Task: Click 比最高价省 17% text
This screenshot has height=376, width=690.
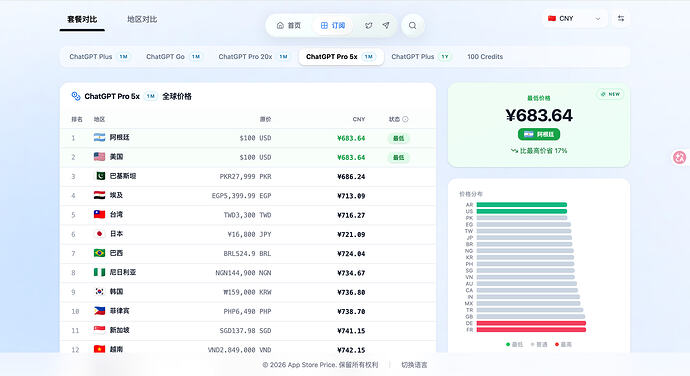Action: [539, 151]
